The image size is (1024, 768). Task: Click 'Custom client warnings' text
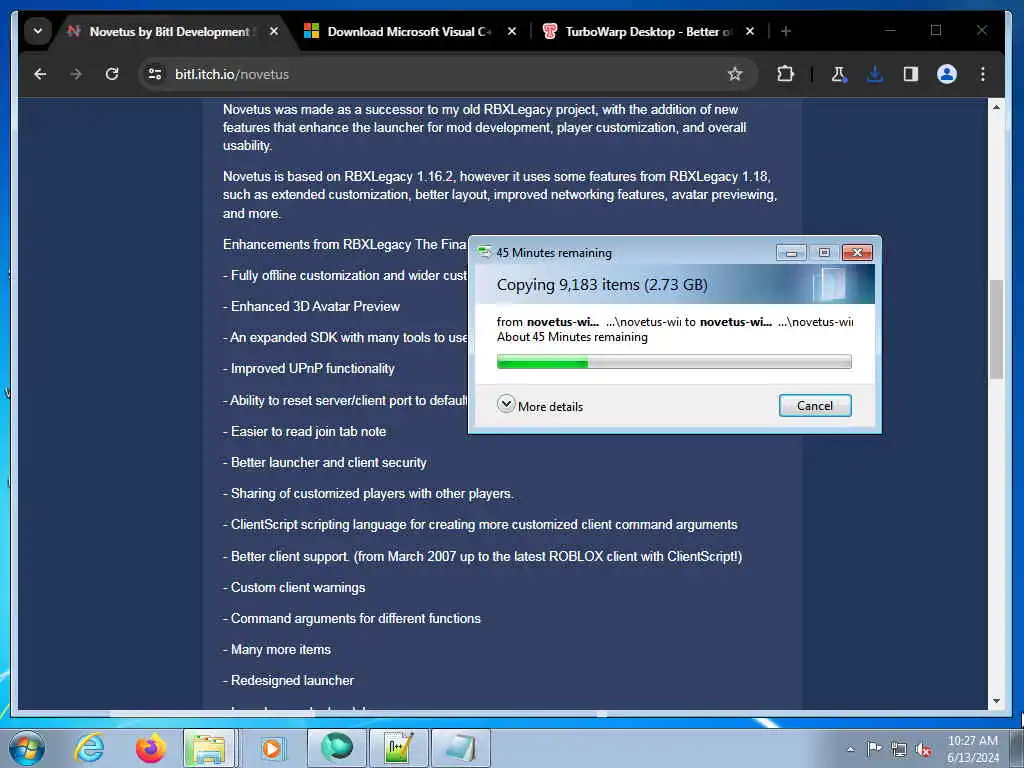click(x=298, y=587)
